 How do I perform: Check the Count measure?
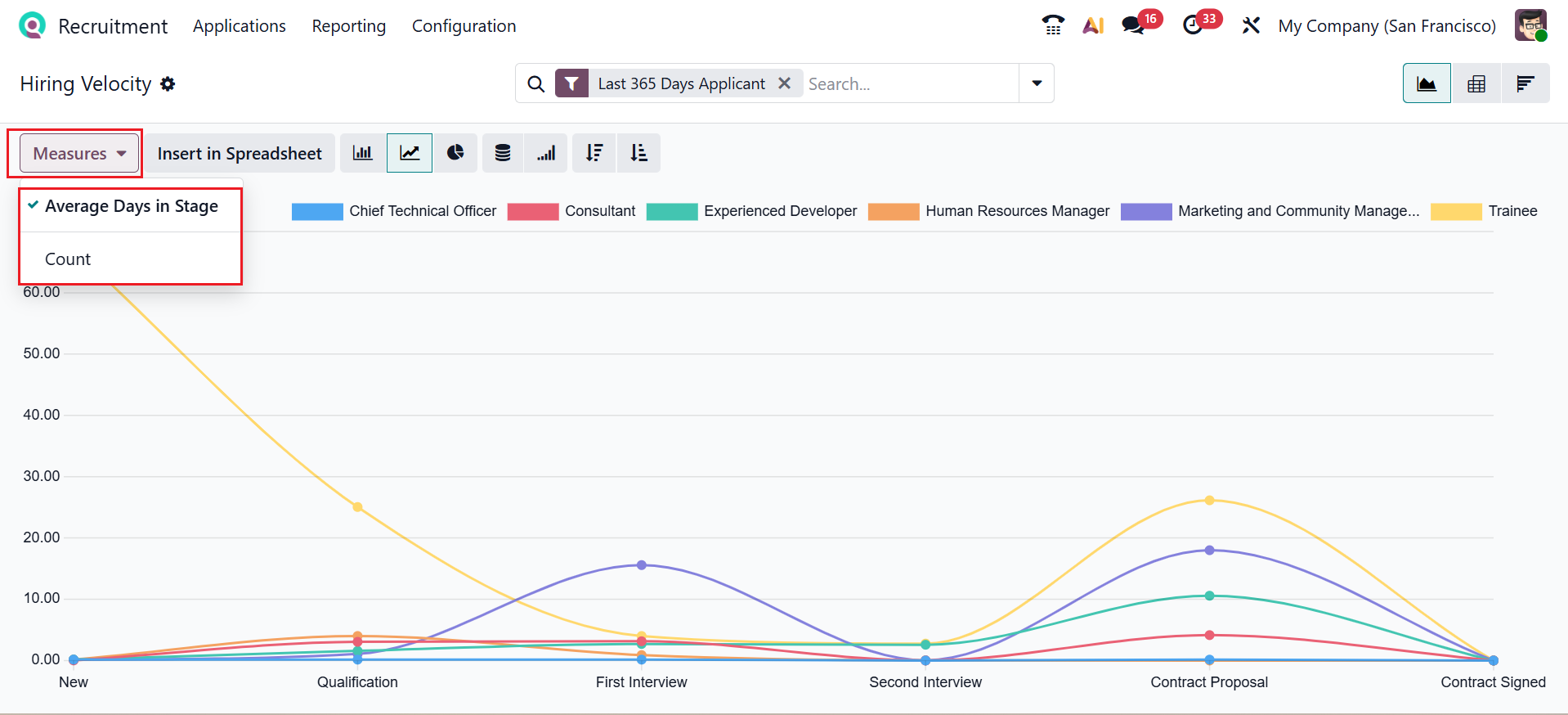68,259
